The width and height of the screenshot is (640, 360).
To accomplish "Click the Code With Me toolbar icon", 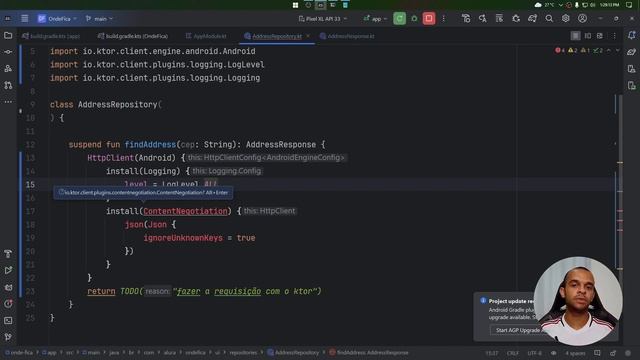I will point(466,18).
